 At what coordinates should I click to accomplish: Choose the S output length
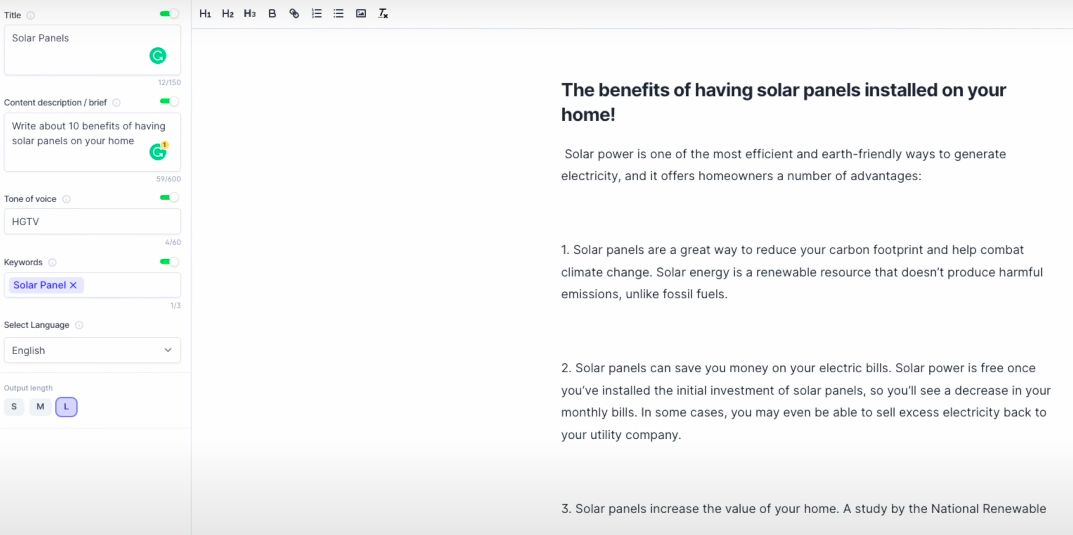(14, 407)
